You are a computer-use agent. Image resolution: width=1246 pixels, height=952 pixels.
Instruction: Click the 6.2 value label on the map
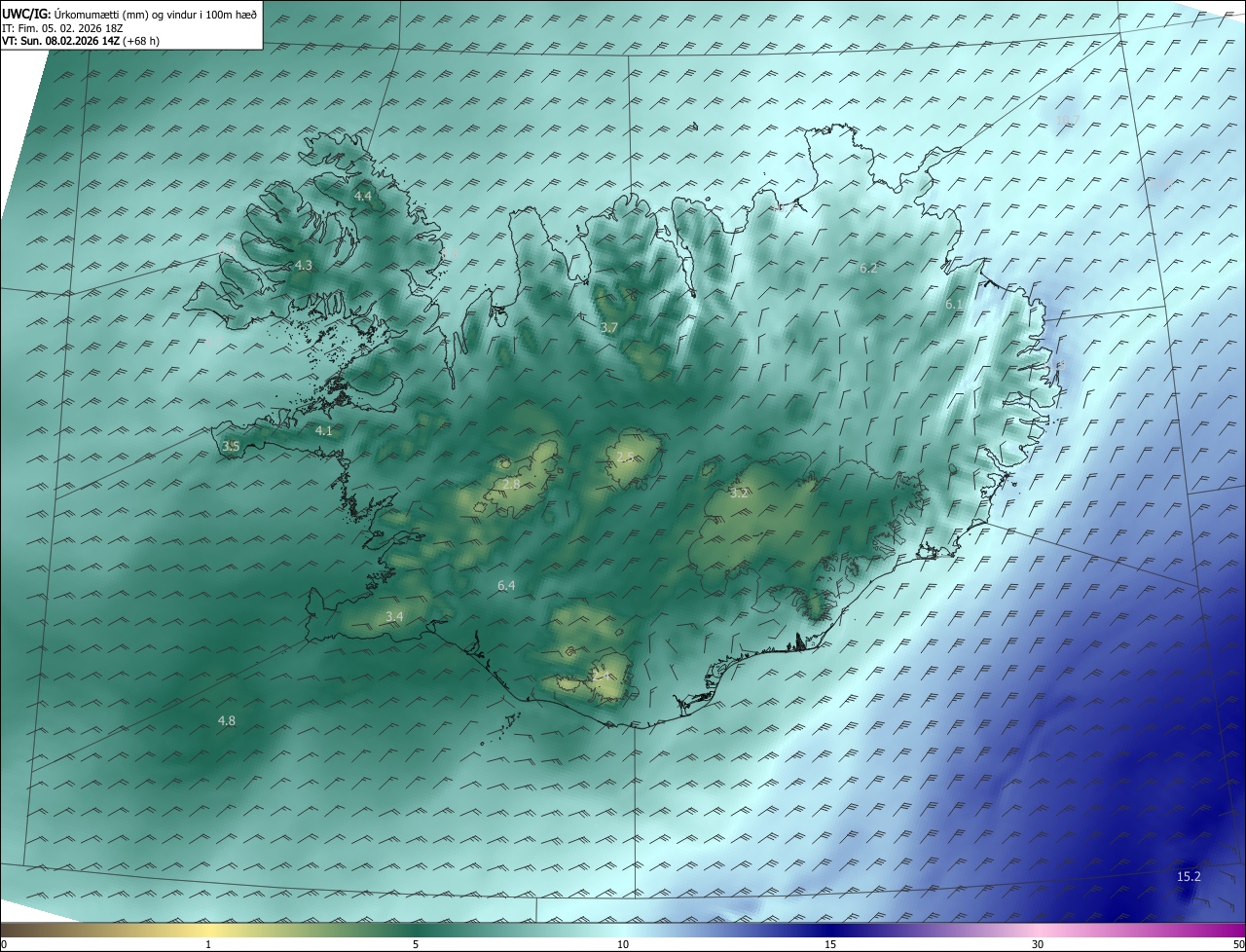tap(868, 268)
